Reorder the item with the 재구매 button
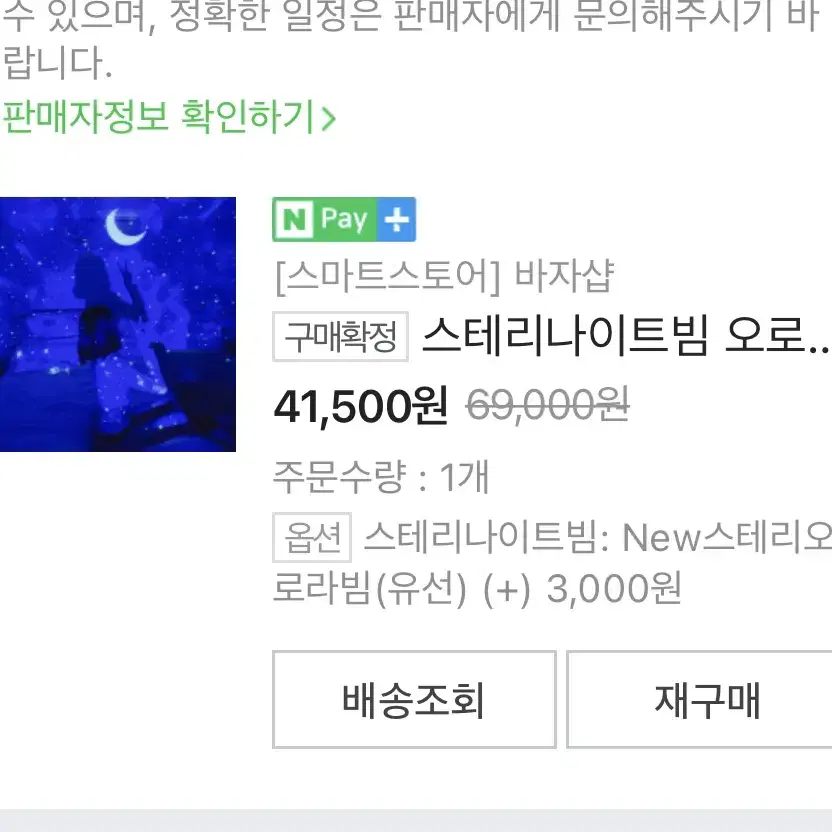 pyautogui.click(x=699, y=699)
